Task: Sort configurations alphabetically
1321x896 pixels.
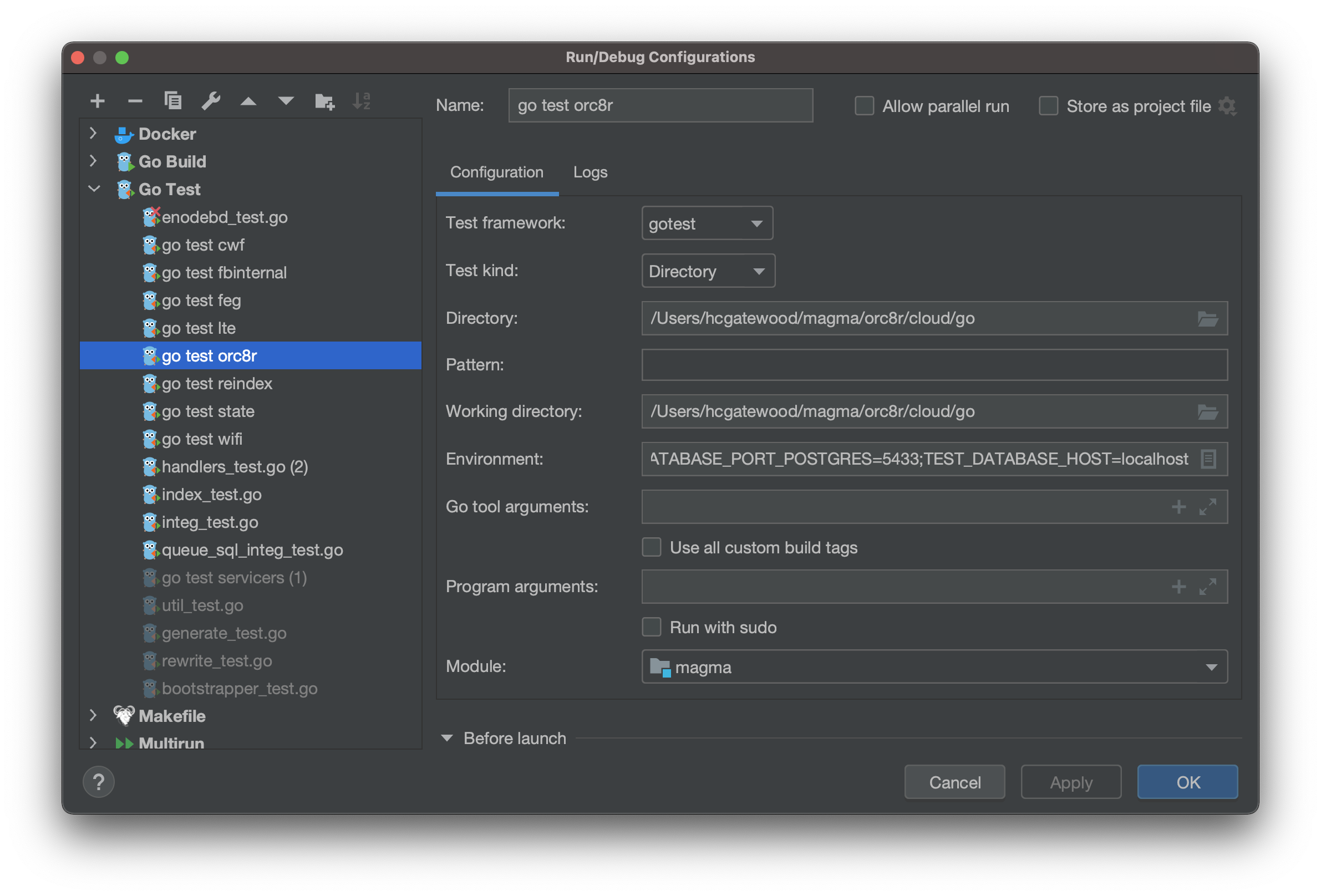Action: [x=362, y=101]
